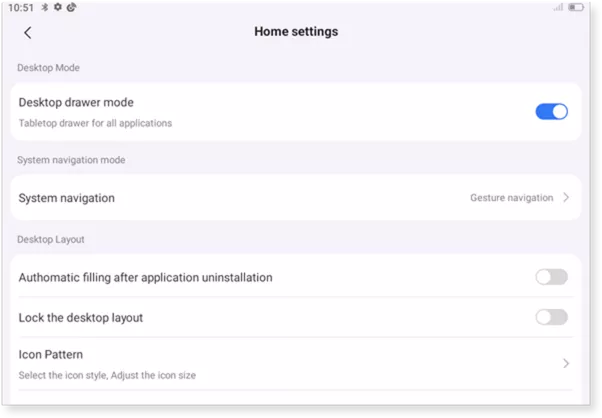Click the third status bar icon beside gear

(x=71, y=8)
